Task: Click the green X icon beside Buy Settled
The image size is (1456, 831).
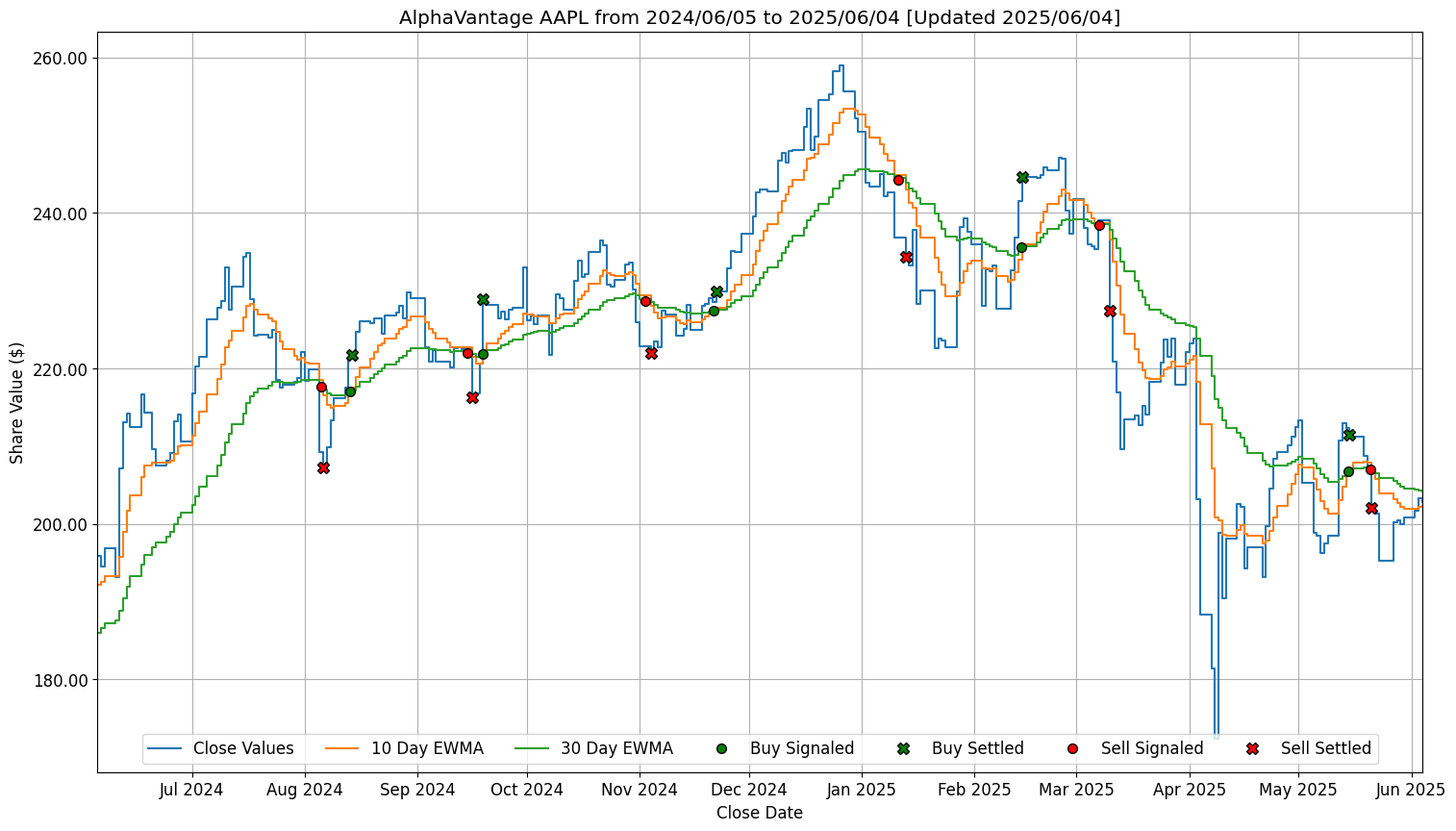Action: [x=903, y=748]
